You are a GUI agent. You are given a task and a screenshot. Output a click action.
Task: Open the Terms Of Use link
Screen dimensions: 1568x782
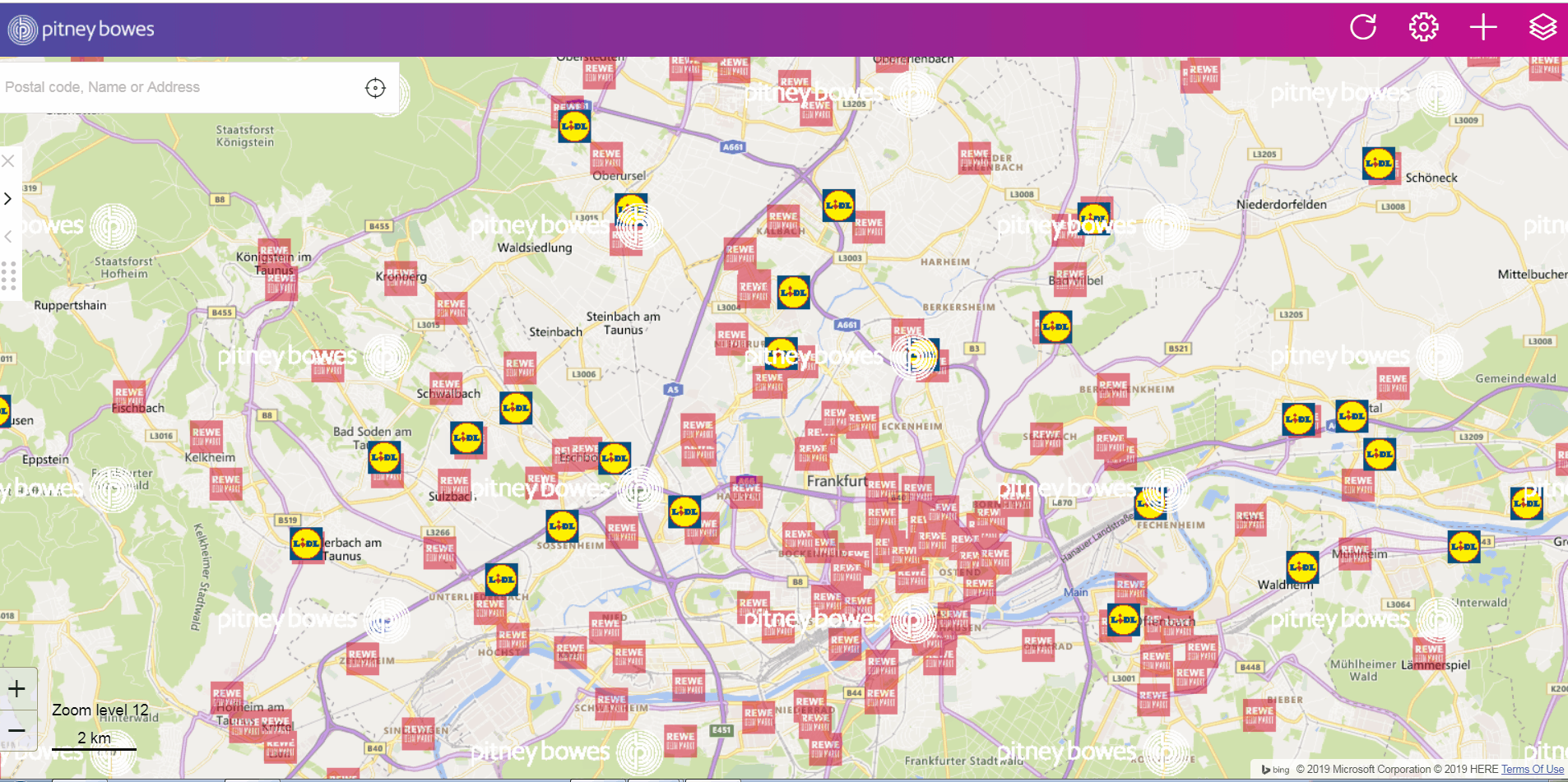point(1532,770)
